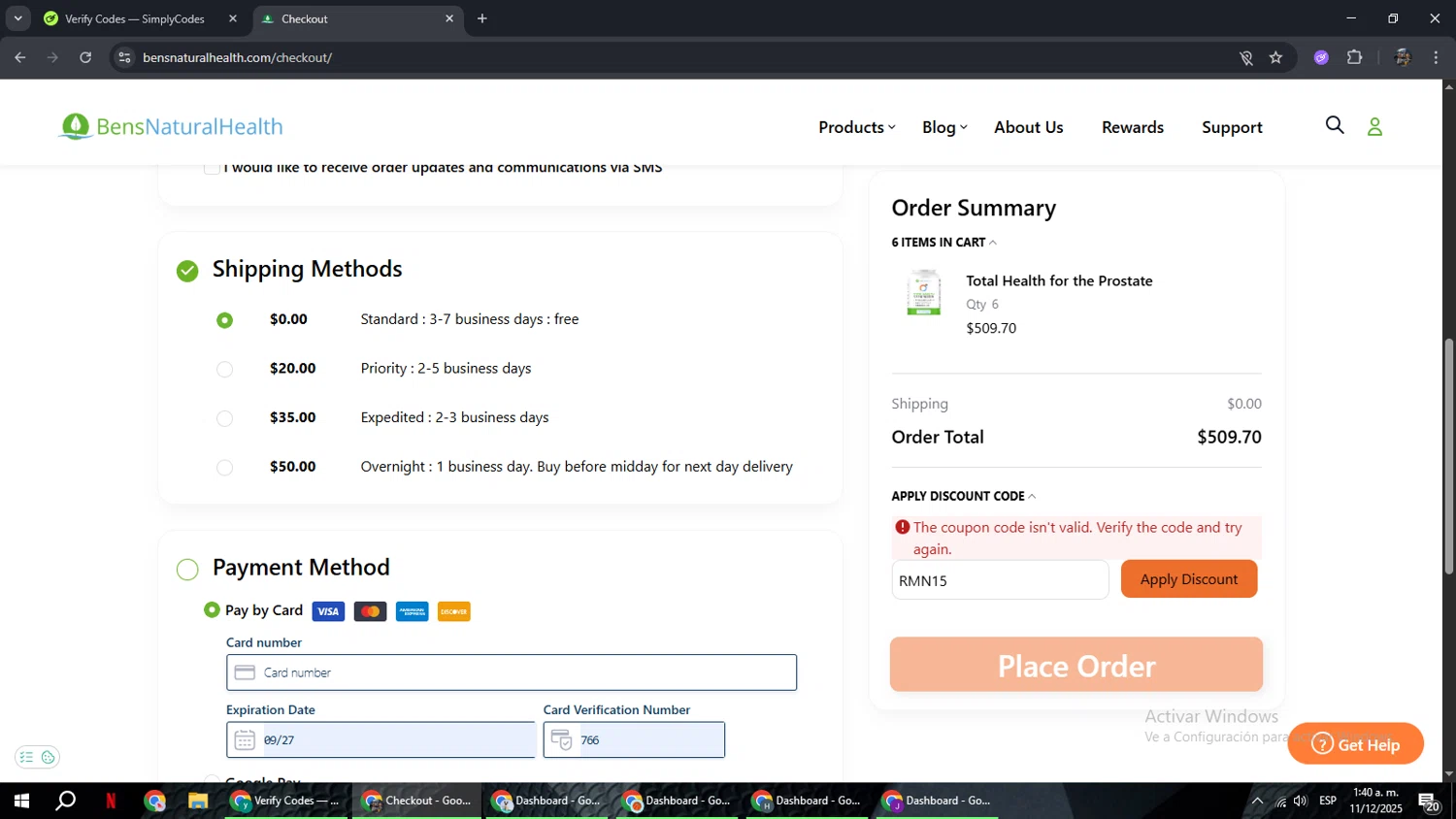
Task: Select Standard free shipping option
Action: 224,320
